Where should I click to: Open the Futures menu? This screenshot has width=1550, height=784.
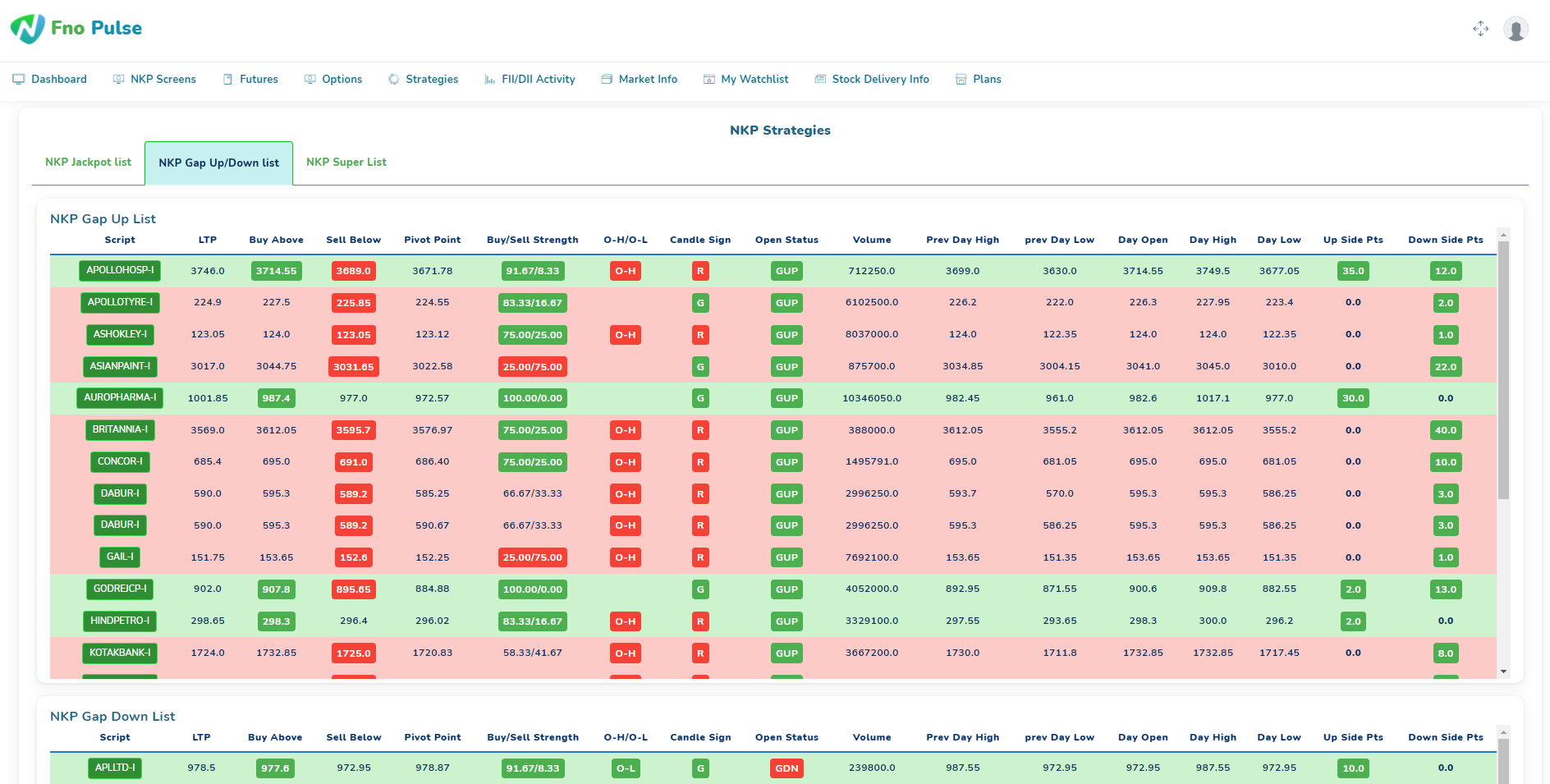pos(250,80)
